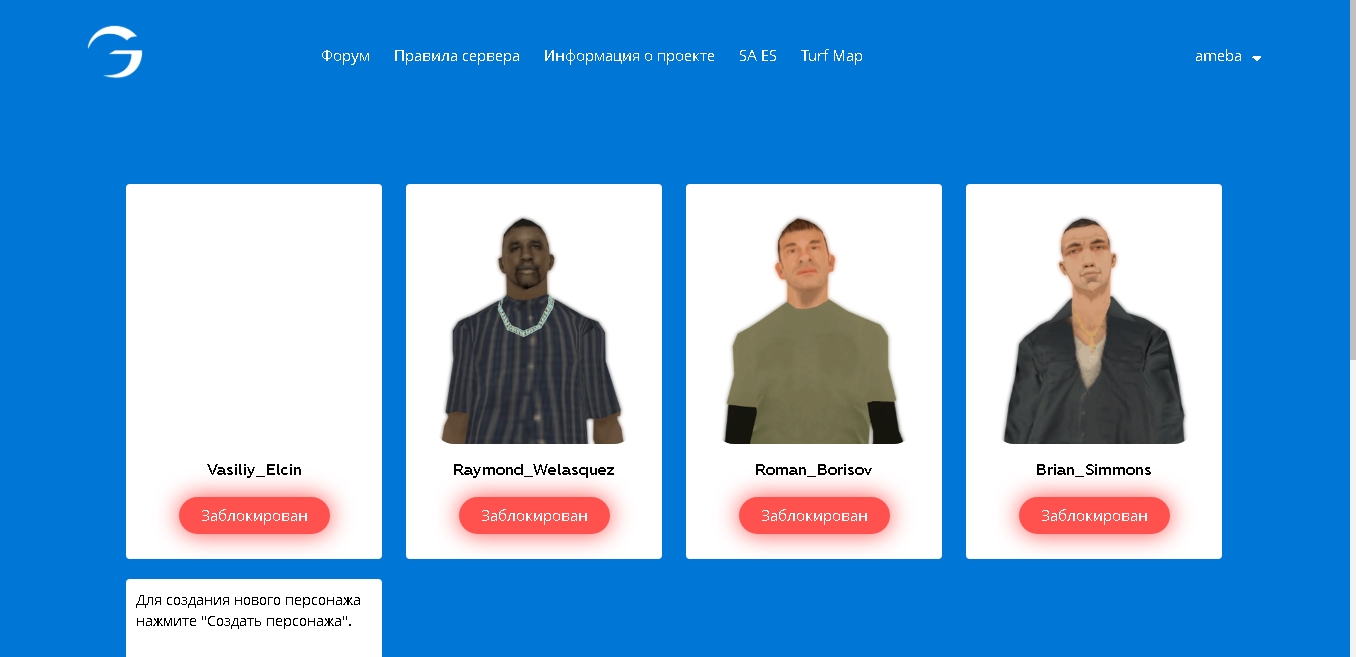Select Roman_Borisov character portrait
Viewport: 1356px width, 657px height.
coord(814,330)
